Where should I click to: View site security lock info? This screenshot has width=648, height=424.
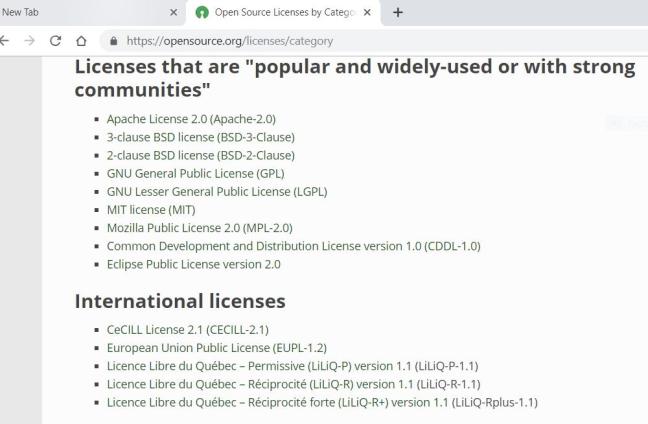[114, 40]
